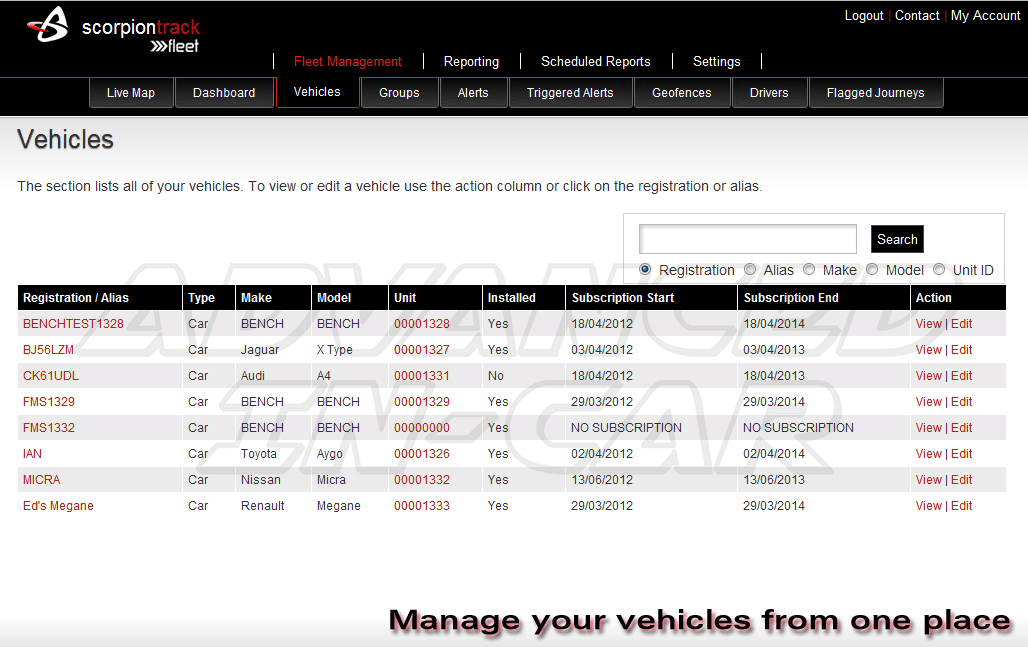Screen dimensions: 1028x647
Task: Open the Fleet Management menu
Action: click(x=347, y=62)
